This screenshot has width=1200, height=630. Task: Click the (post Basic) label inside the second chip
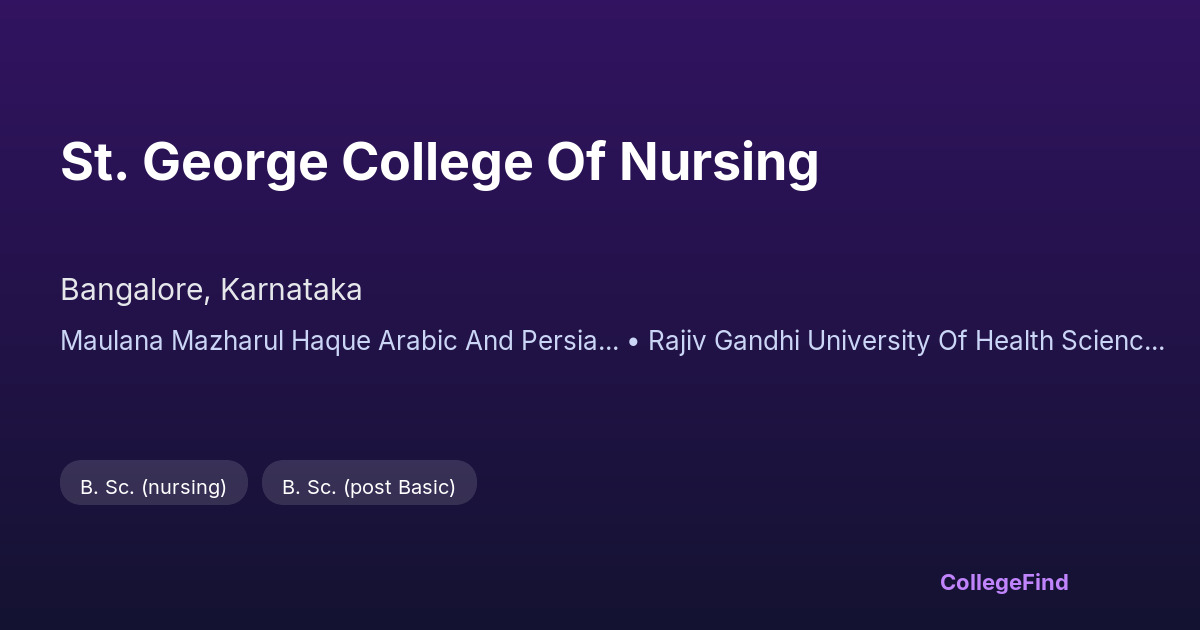[x=400, y=487]
